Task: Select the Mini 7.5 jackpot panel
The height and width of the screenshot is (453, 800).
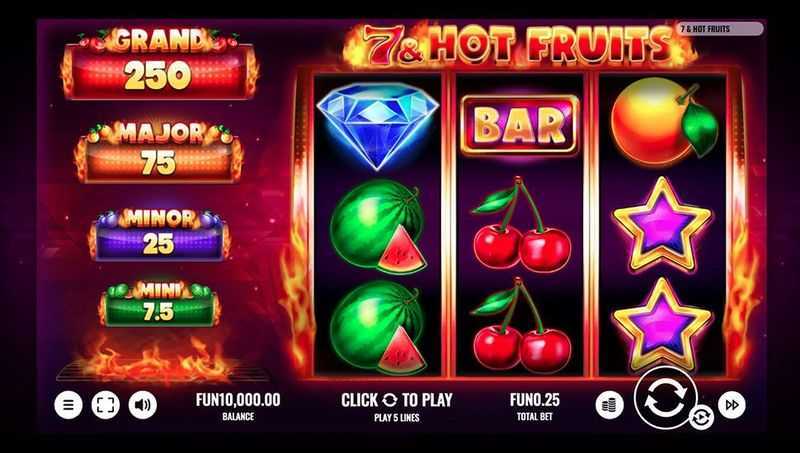Action: (x=159, y=304)
